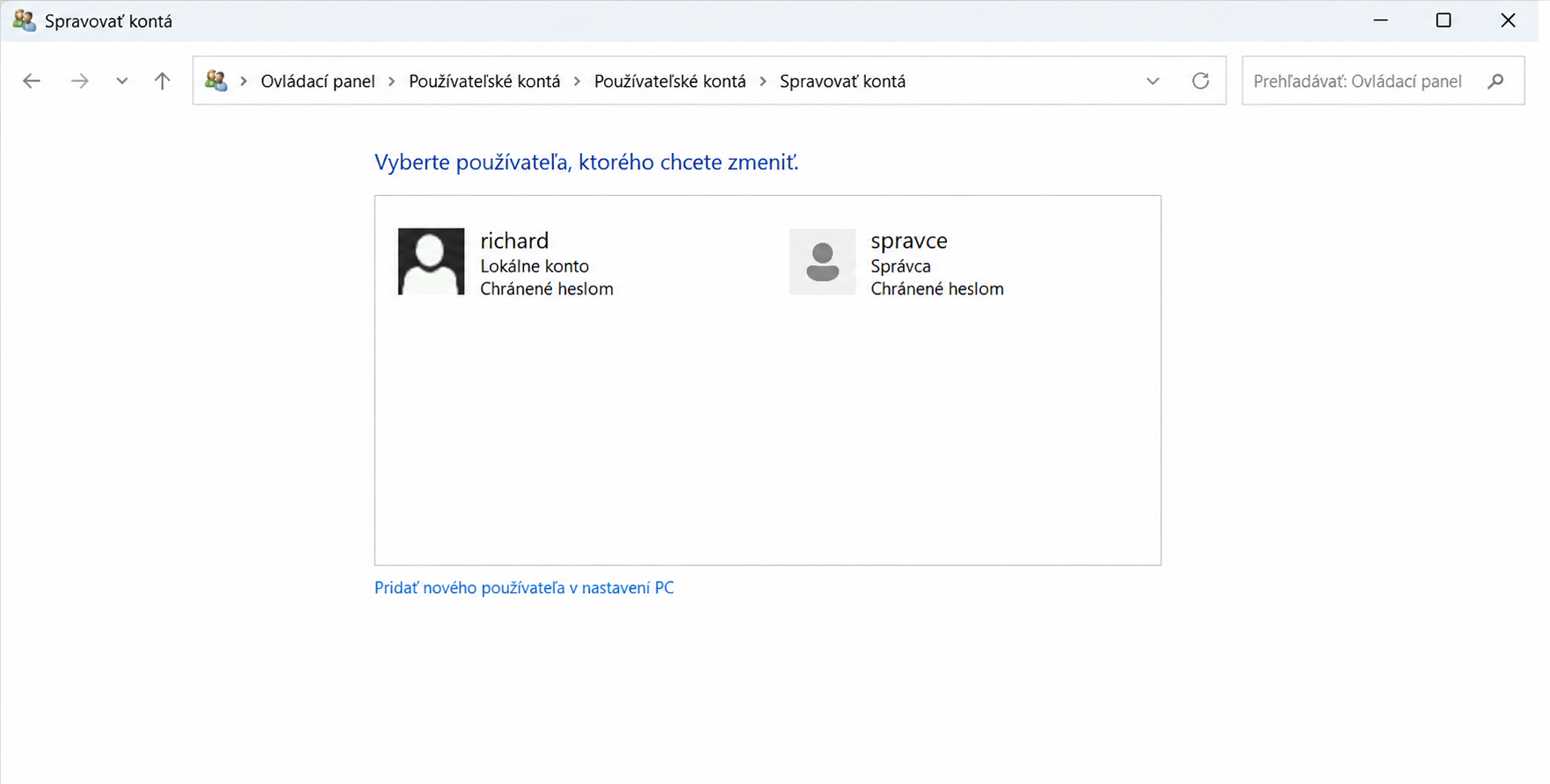Maximize the Spravovať kontá window
The width and height of the screenshot is (1550, 784).
pyautogui.click(x=1444, y=20)
